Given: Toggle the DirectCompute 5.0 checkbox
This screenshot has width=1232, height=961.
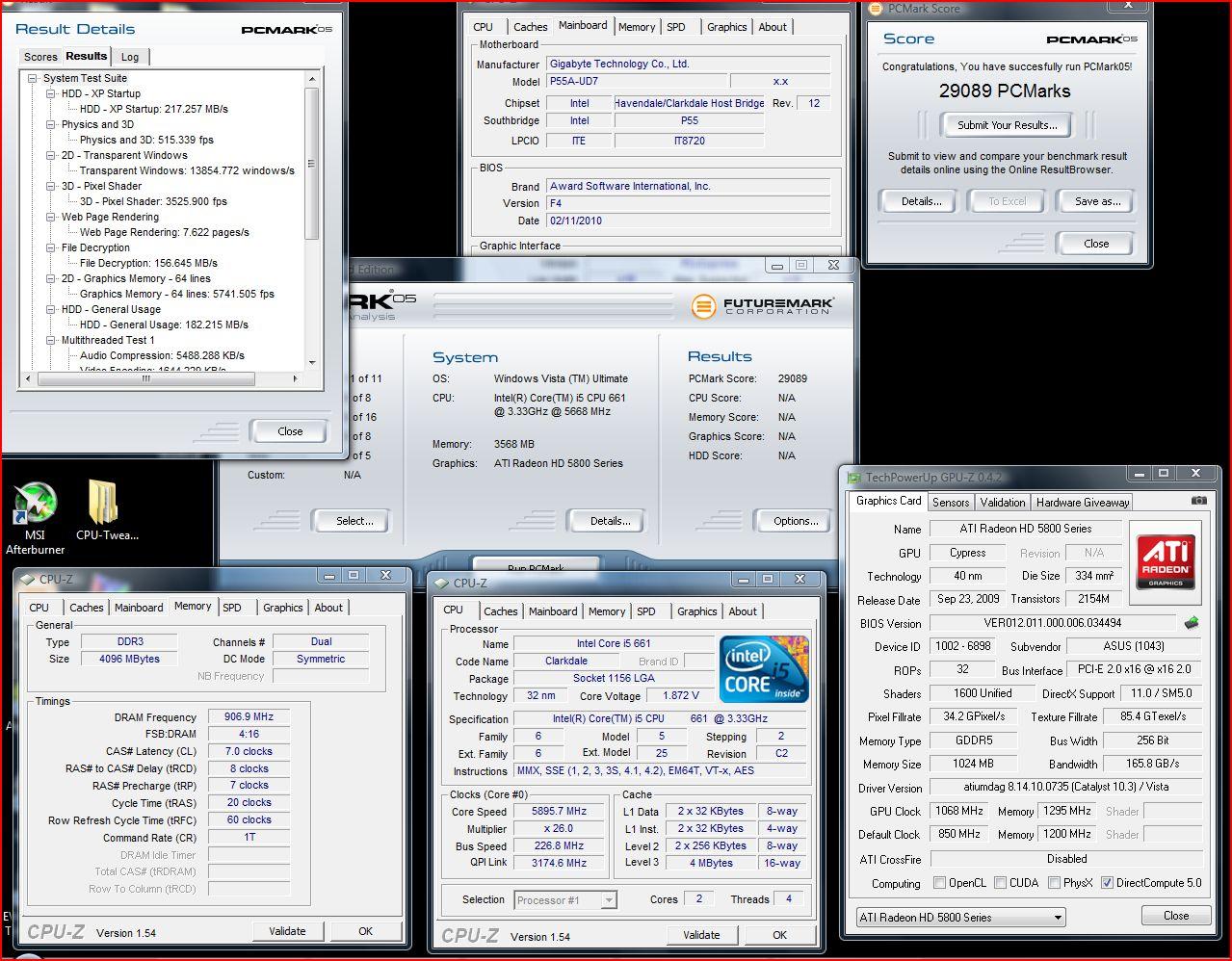Looking at the screenshot, I should [x=1107, y=883].
